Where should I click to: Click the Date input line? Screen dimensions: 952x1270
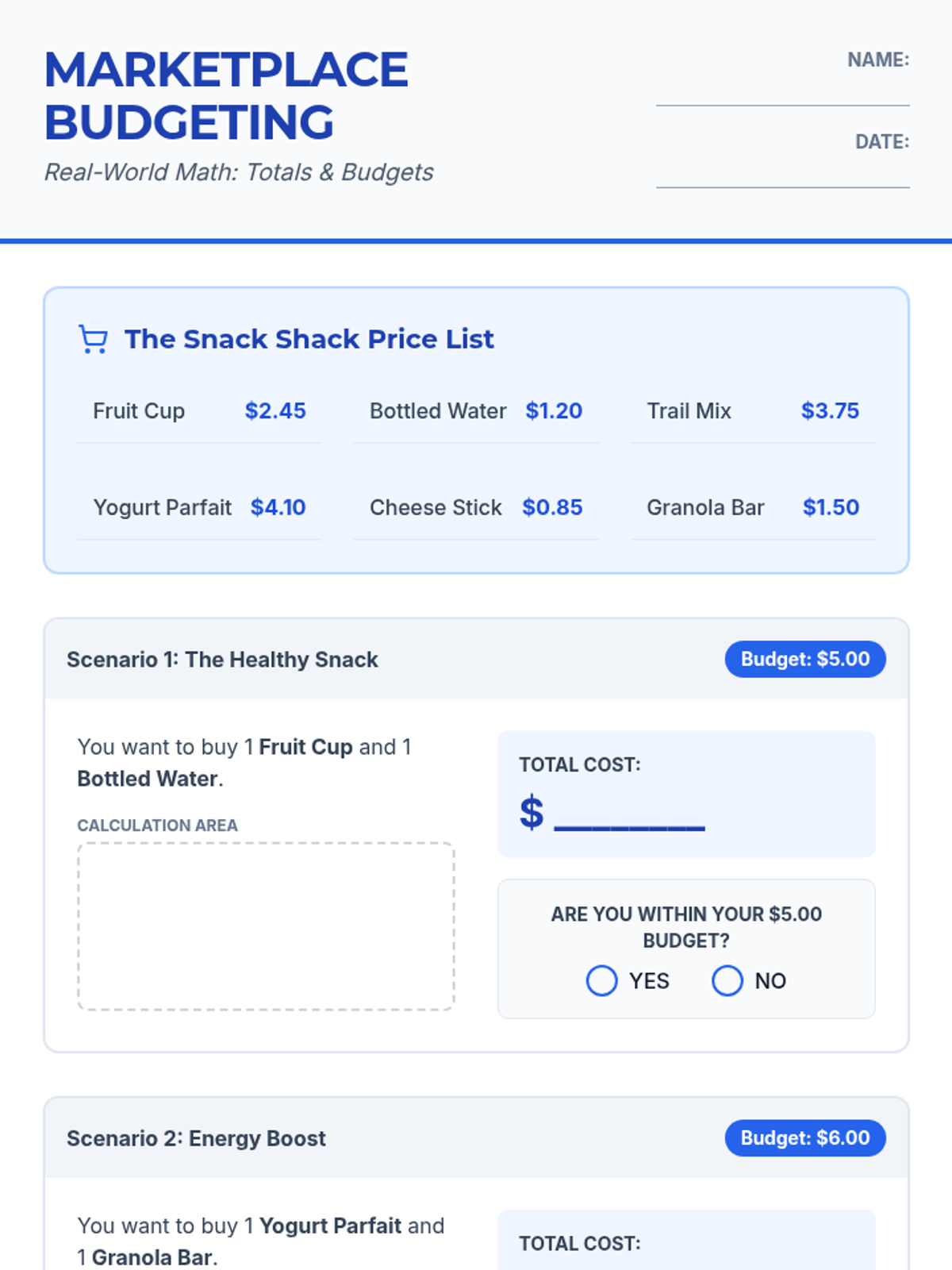[x=782, y=176]
